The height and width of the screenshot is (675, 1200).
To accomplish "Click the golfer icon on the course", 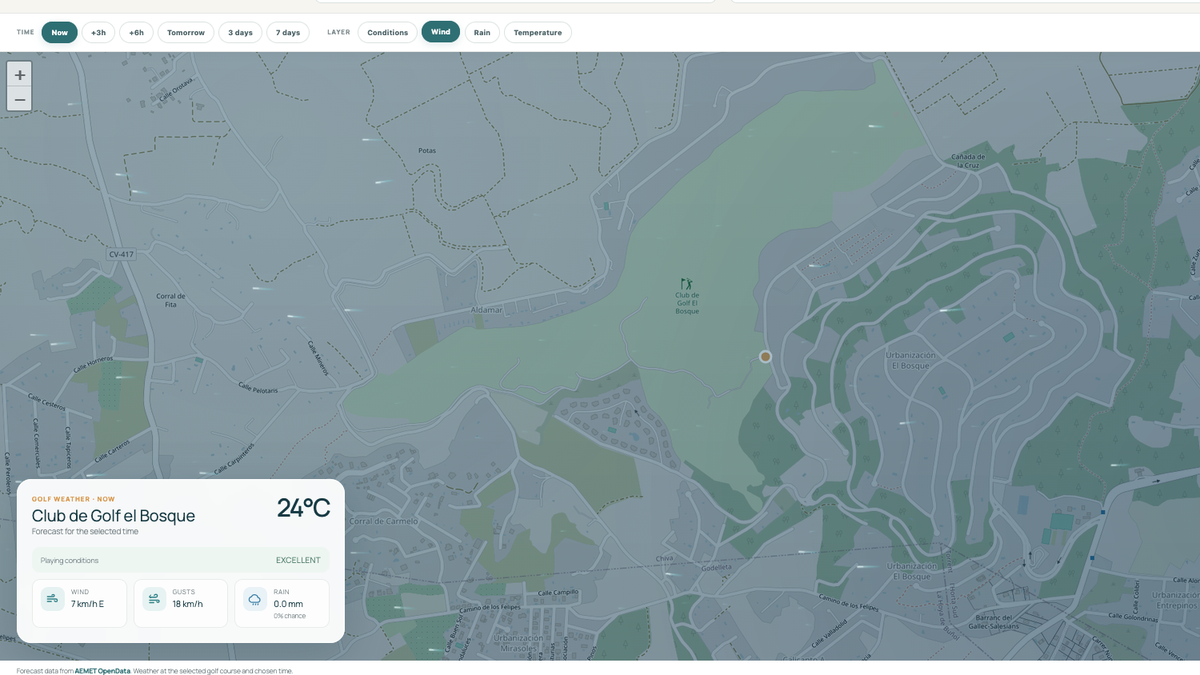I will pyautogui.click(x=686, y=284).
